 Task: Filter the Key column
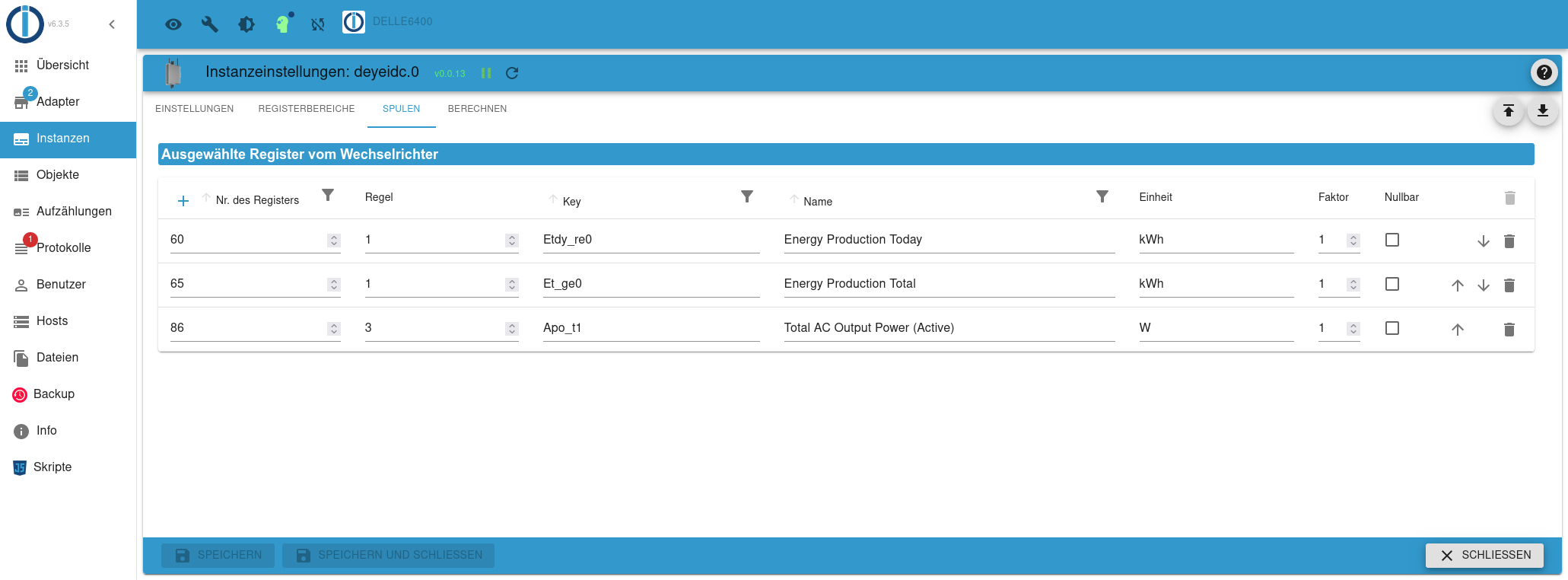click(x=747, y=196)
